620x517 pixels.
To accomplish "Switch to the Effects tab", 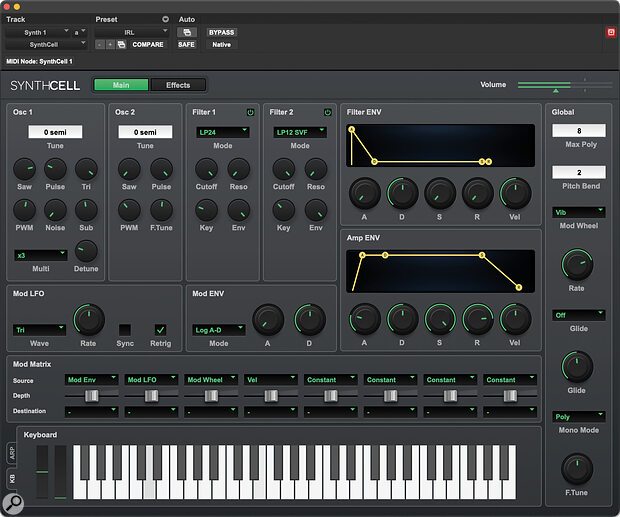I will pos(178,85).
